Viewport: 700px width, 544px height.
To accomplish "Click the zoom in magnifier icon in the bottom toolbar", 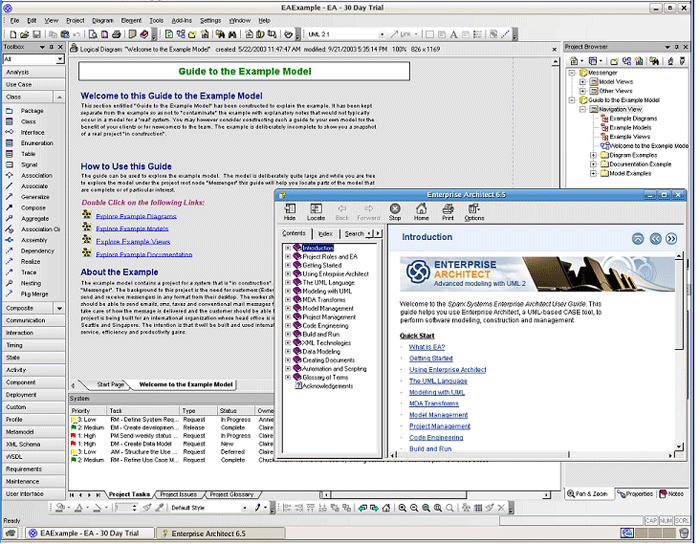I will point(402,508).
